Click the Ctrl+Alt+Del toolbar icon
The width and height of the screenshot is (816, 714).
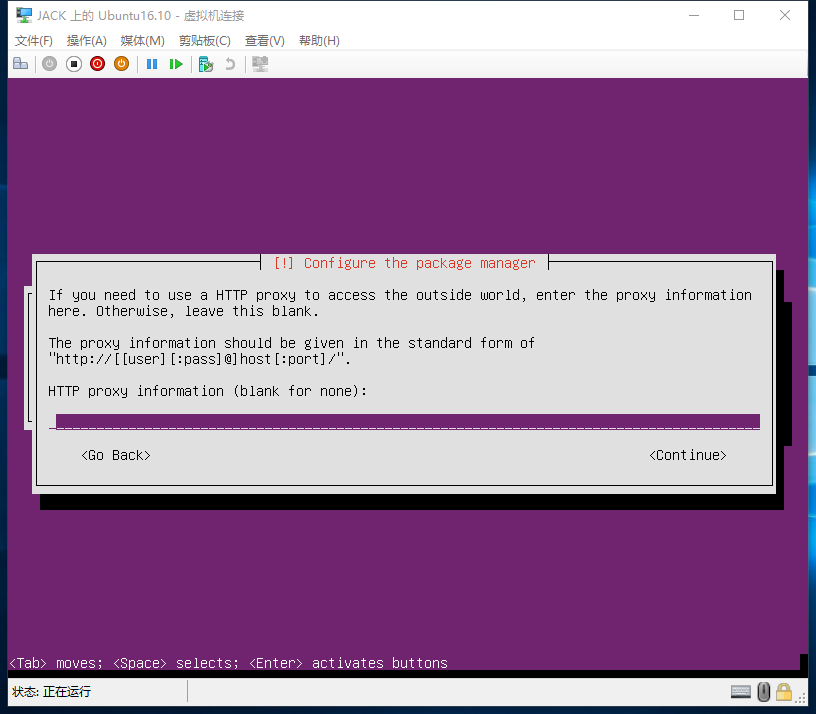[x=20, y=64]
